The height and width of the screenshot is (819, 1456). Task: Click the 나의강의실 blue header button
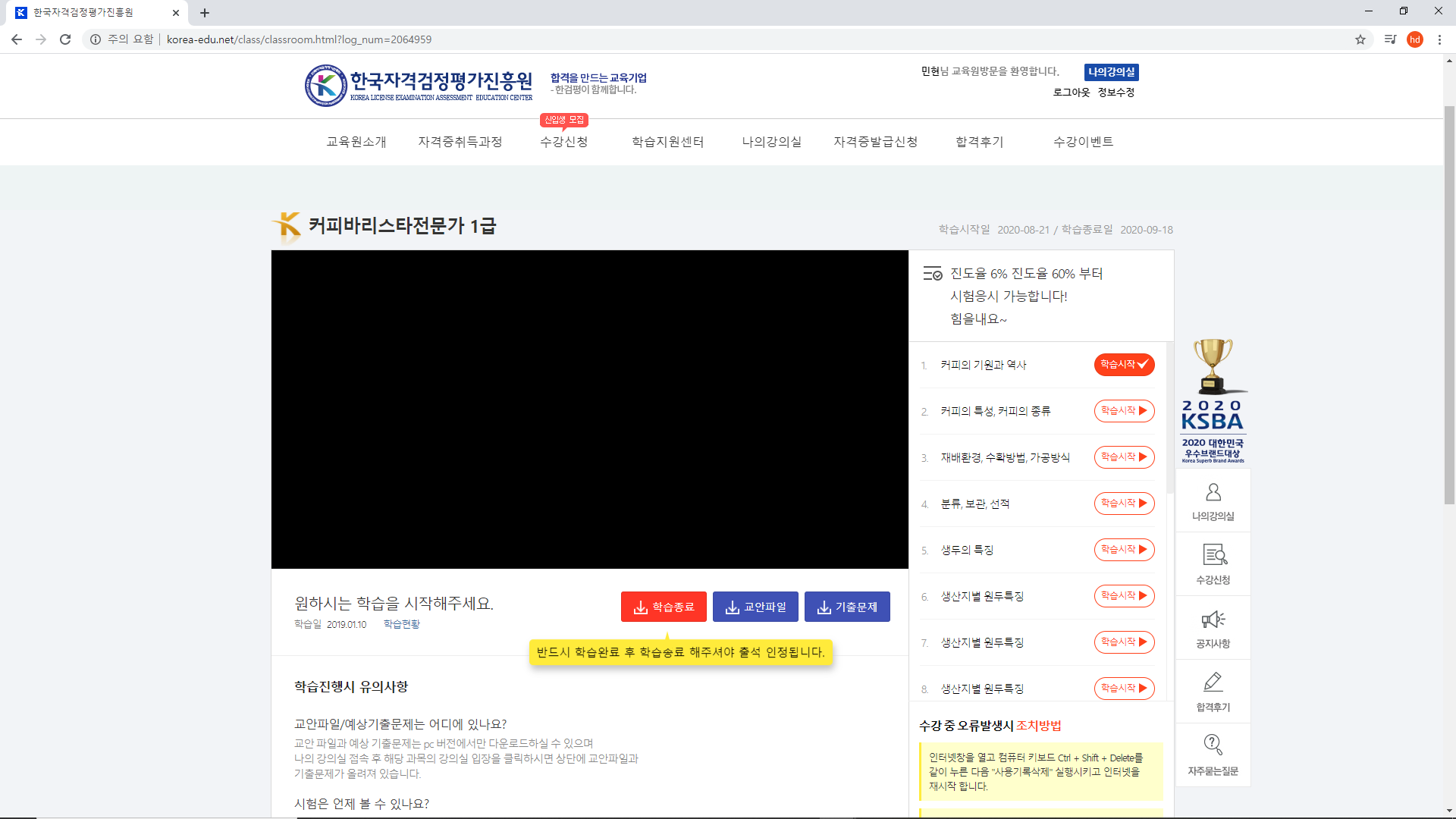coord(1111,72)
